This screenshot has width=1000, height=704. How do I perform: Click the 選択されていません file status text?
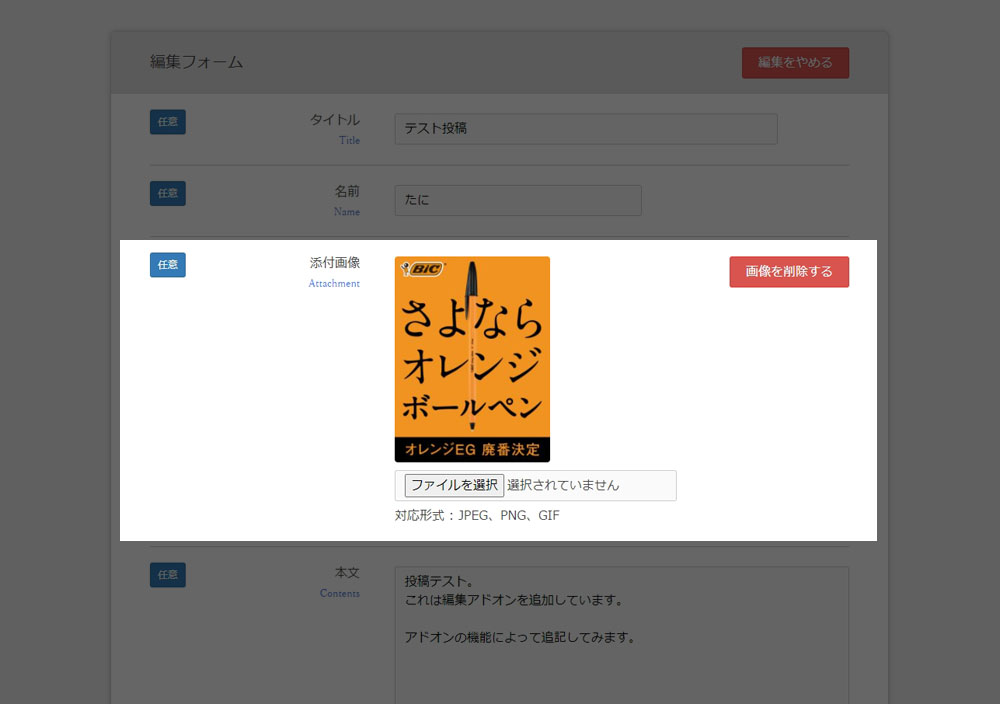[x=563, y=485]
